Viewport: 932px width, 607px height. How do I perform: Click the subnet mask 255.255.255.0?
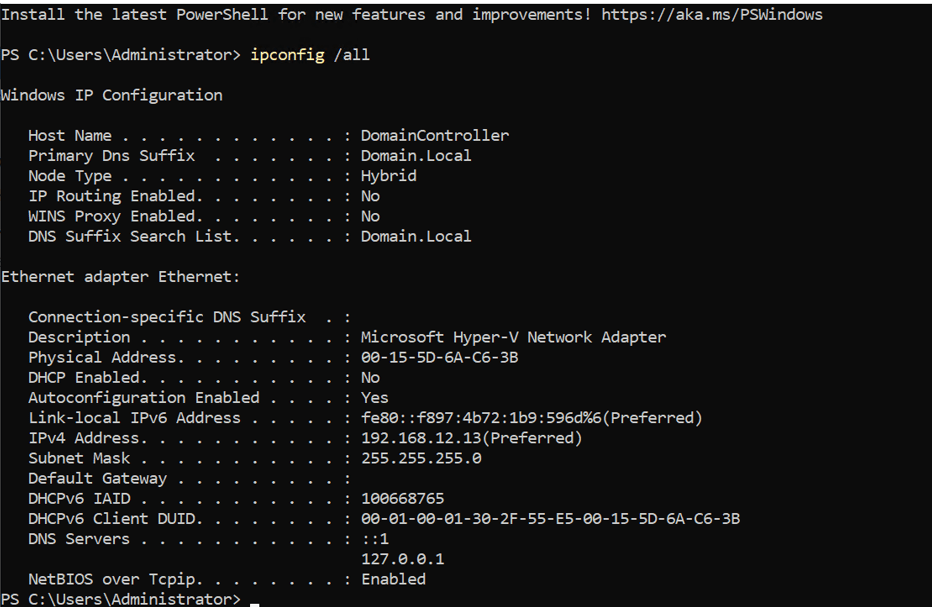click(421, 458)
